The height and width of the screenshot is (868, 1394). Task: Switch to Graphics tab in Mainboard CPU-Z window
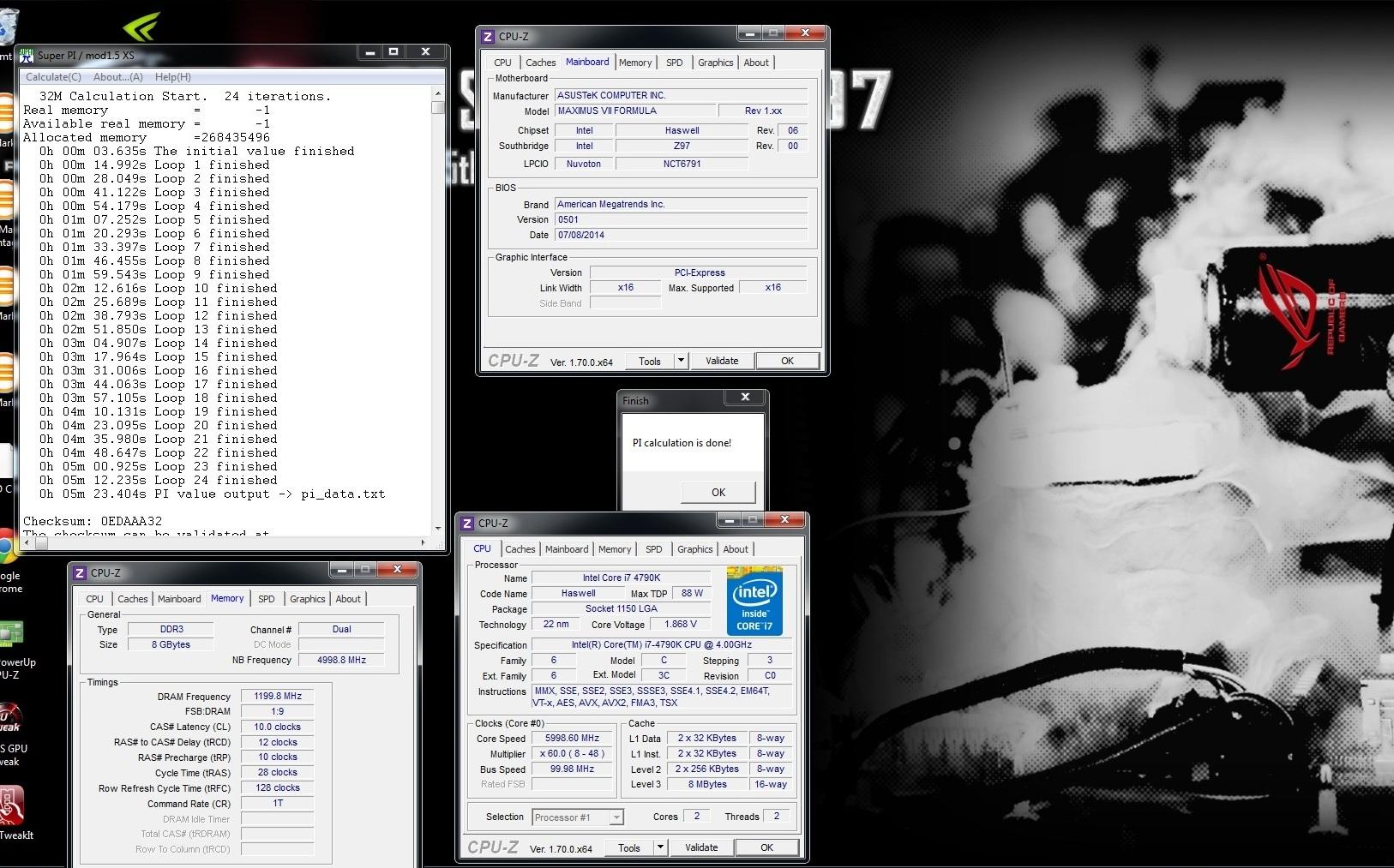[x=715, y=63]
